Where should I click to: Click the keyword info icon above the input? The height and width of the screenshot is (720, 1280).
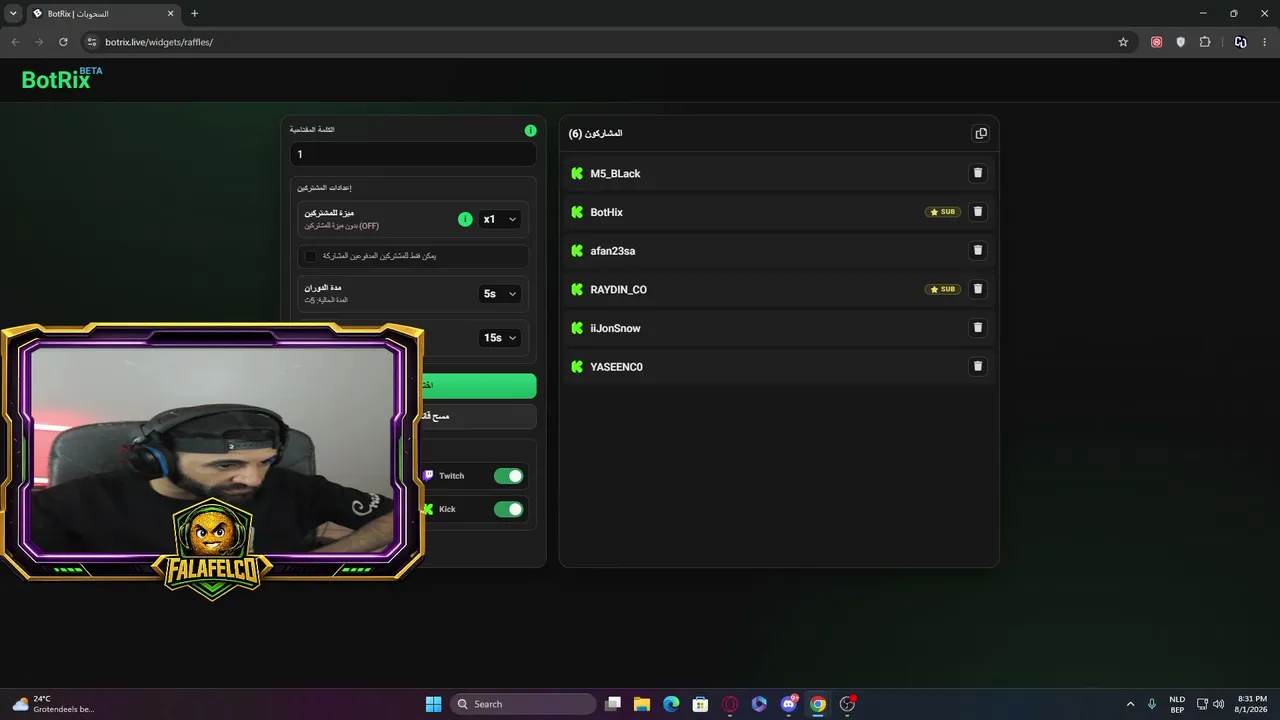(x=530, y=130)
